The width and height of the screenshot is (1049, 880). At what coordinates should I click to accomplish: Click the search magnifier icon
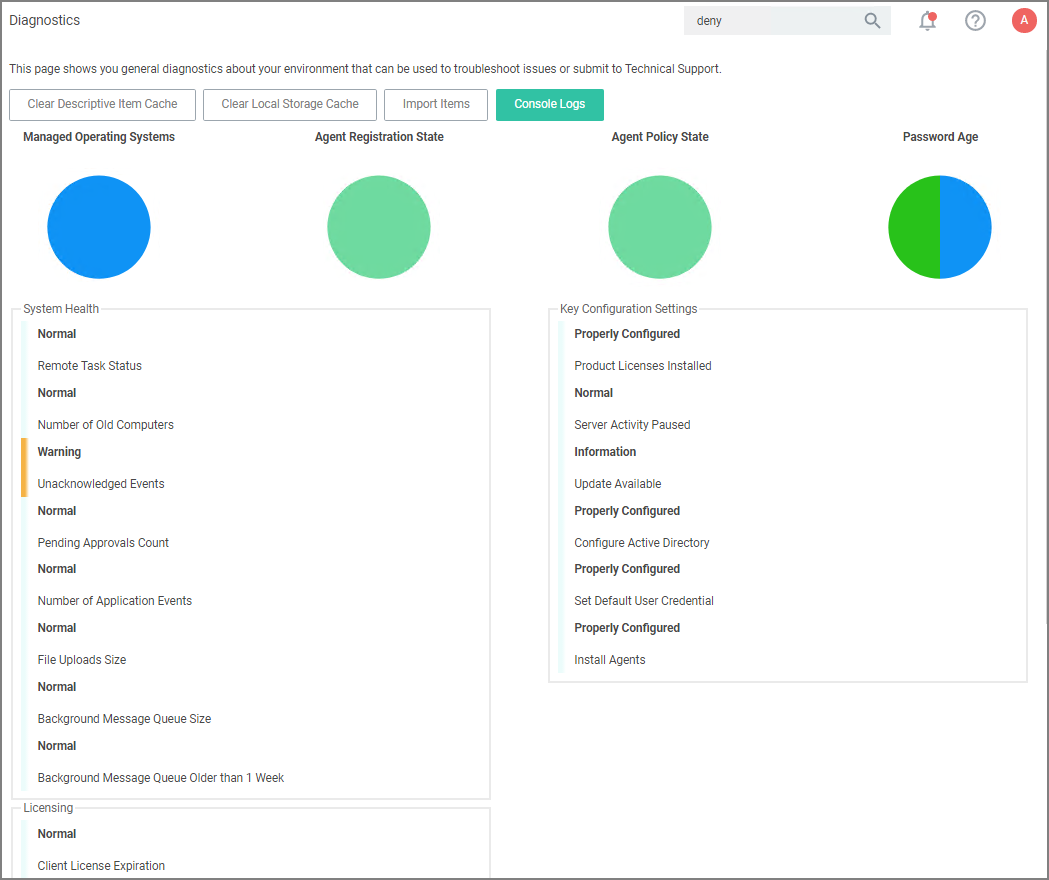(x=871, y=20)
